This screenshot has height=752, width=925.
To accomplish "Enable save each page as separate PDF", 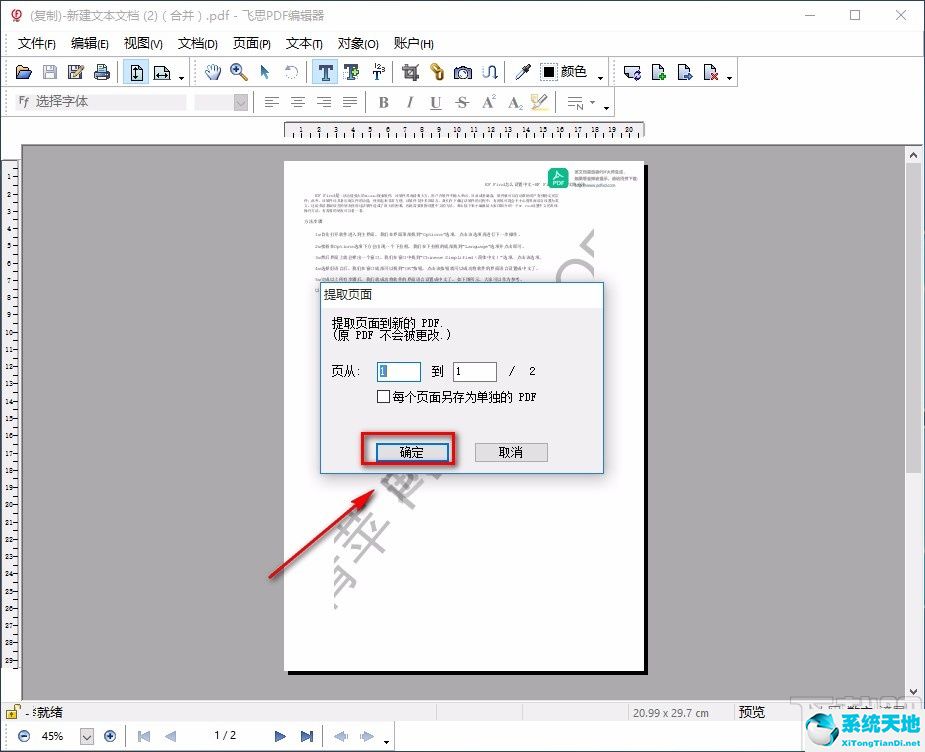I will coord(383,397).
